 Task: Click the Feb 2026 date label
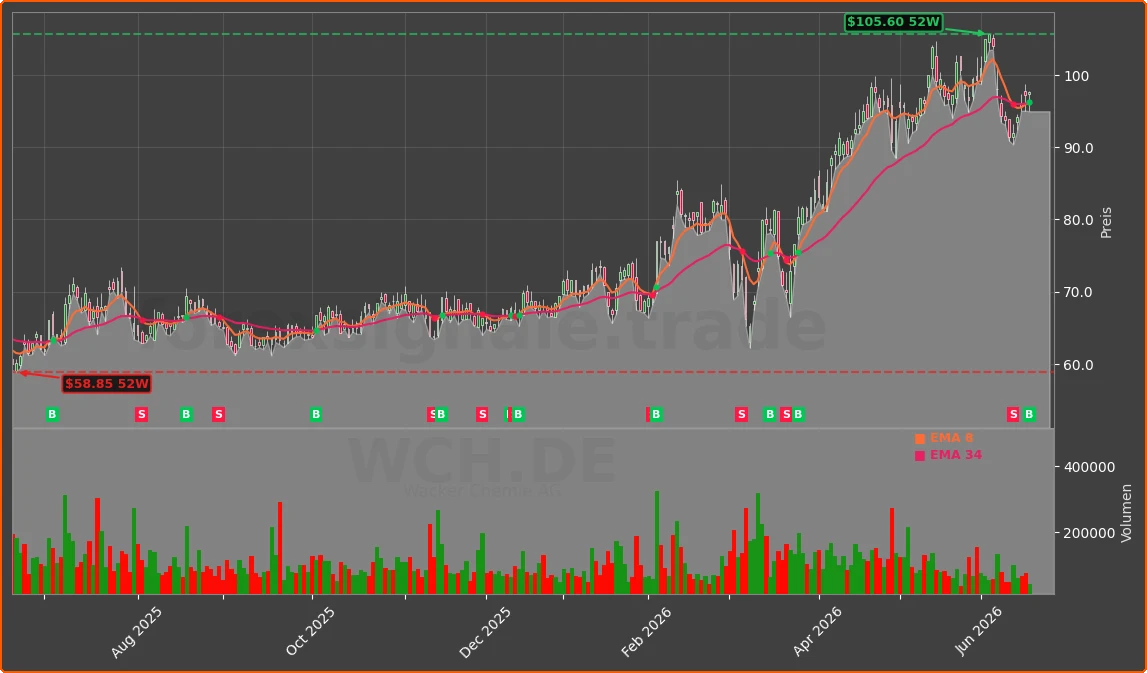coord(647,632)
